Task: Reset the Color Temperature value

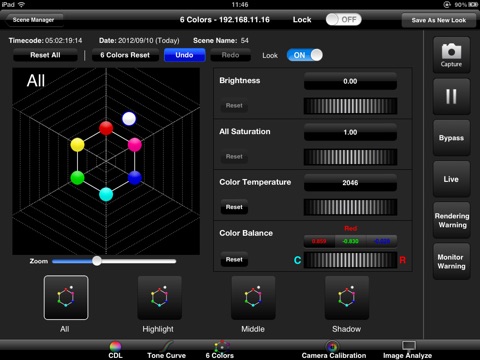Action: tap(234, 207)
